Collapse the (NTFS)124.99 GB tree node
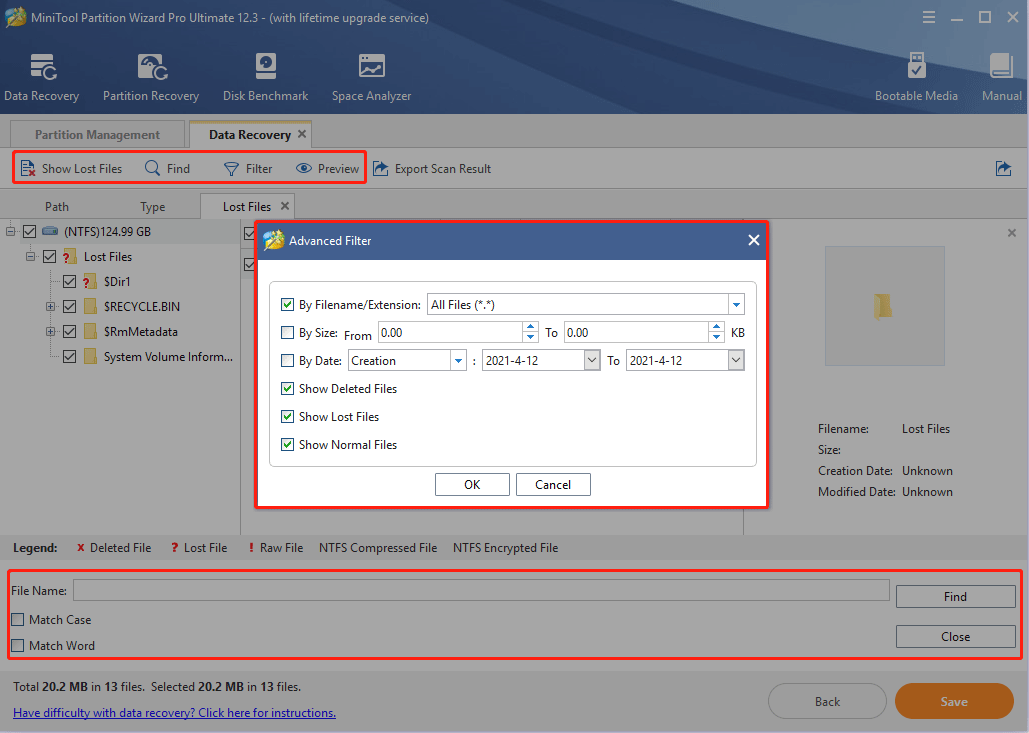The width and height of the screenshot is (1029, 733). 10,232
